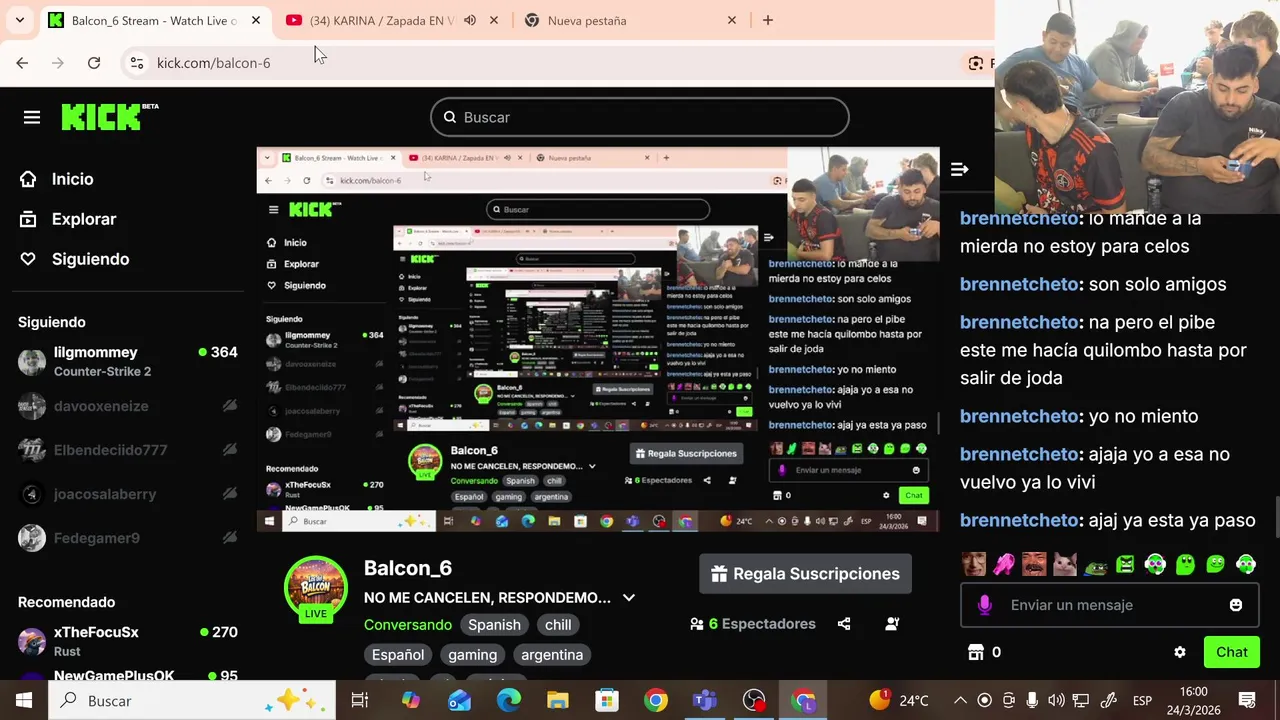Click the Balcon_6 LIVE avatar
This screenshot has height=720, width=1280.
point(316,590)
